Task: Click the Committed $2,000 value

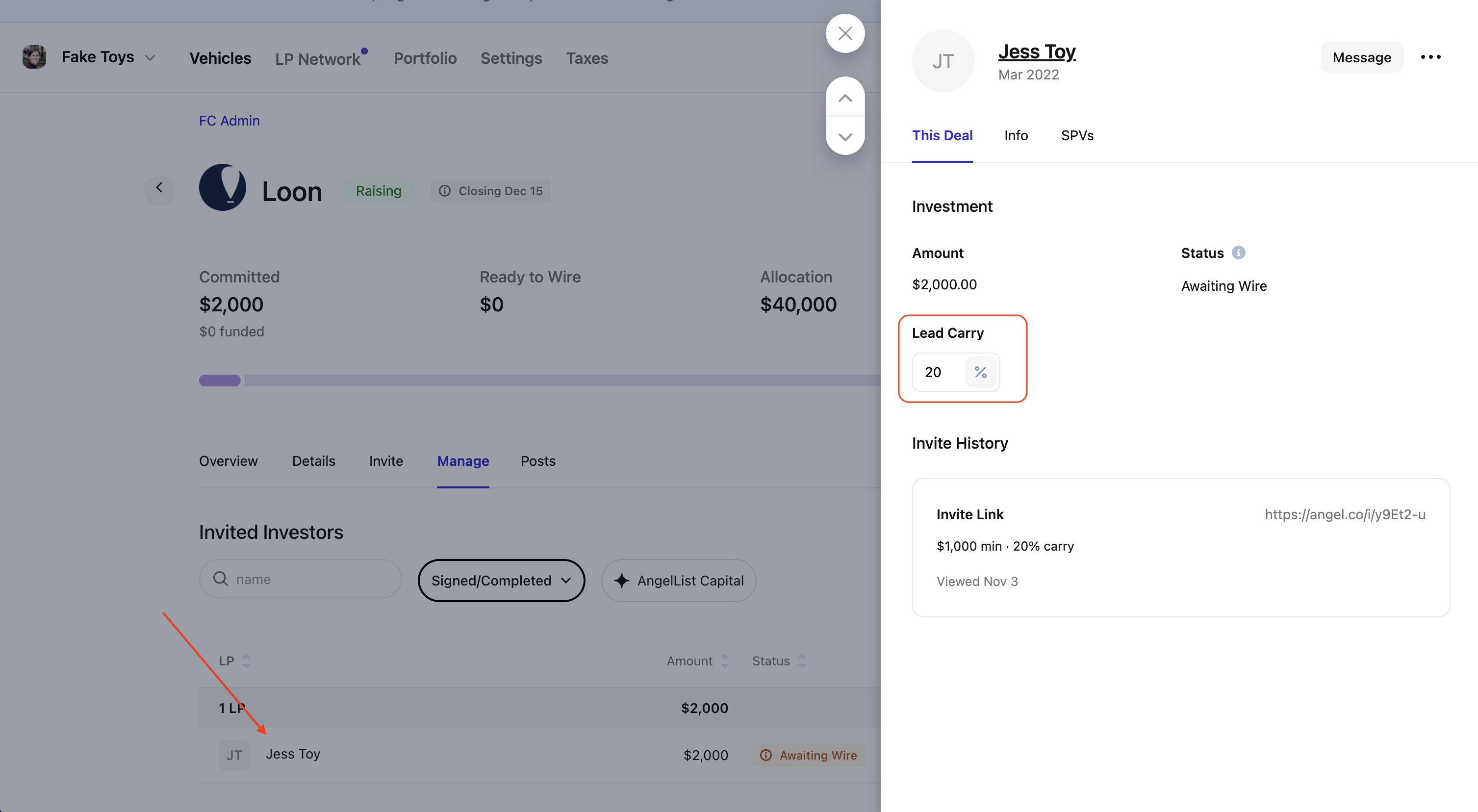Action: (230, 304)
